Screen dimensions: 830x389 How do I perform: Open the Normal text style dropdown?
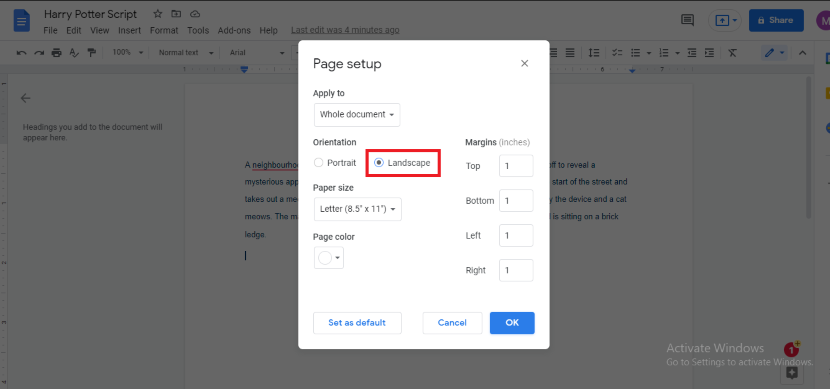(x=186, y=52)
